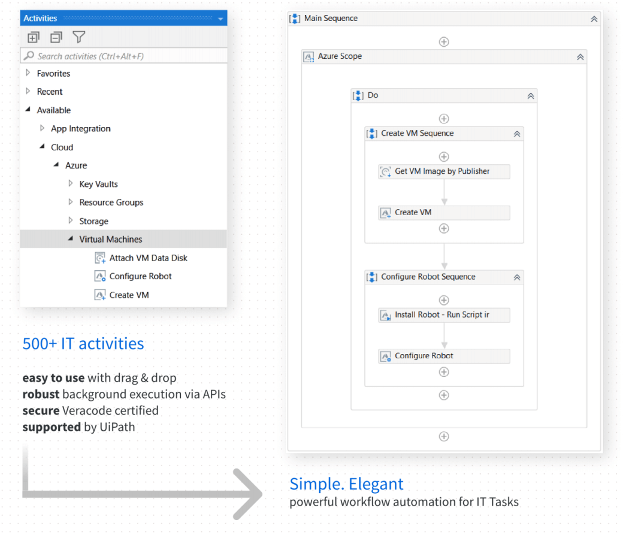Select Configure Robot activity in workflow
624x536 pixels.
pyautogui.click(x=444, y=356)
